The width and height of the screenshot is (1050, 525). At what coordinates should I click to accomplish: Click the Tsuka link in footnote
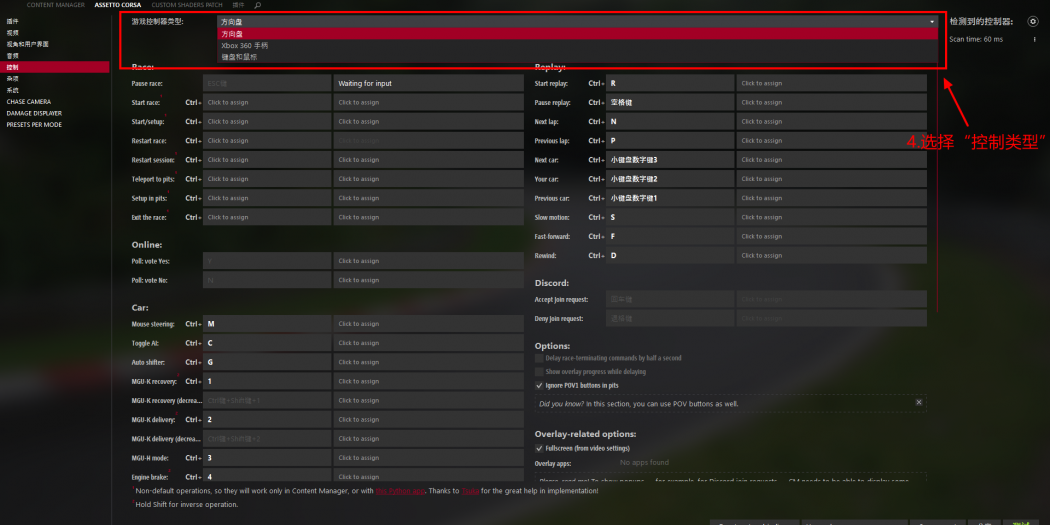coord(469,491)
